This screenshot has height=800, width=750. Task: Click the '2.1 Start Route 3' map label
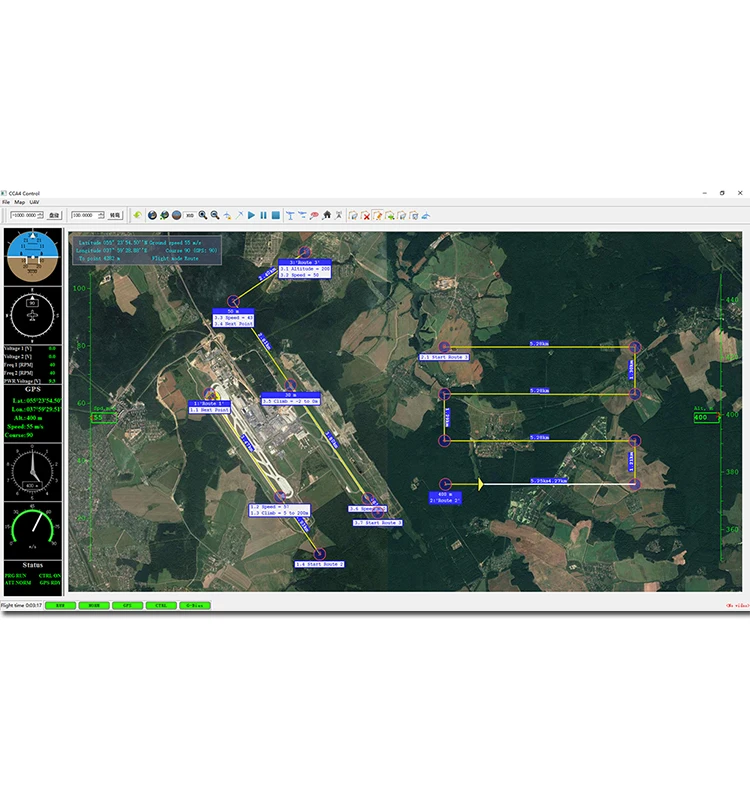coord(444,357)
